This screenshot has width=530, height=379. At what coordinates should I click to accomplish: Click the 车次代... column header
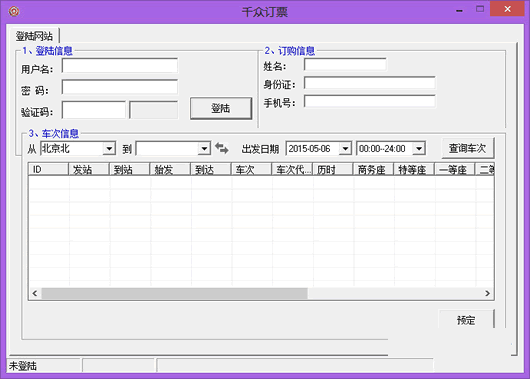coord(292,169)
